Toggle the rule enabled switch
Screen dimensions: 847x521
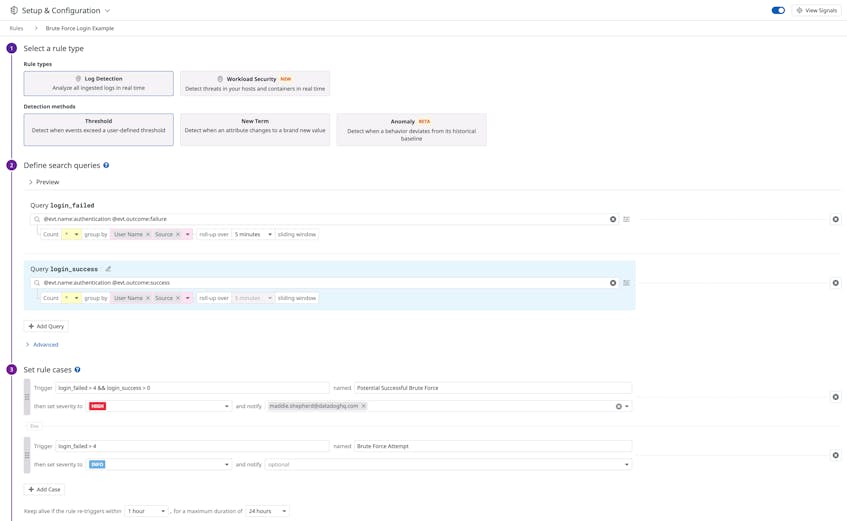point(778,10)
